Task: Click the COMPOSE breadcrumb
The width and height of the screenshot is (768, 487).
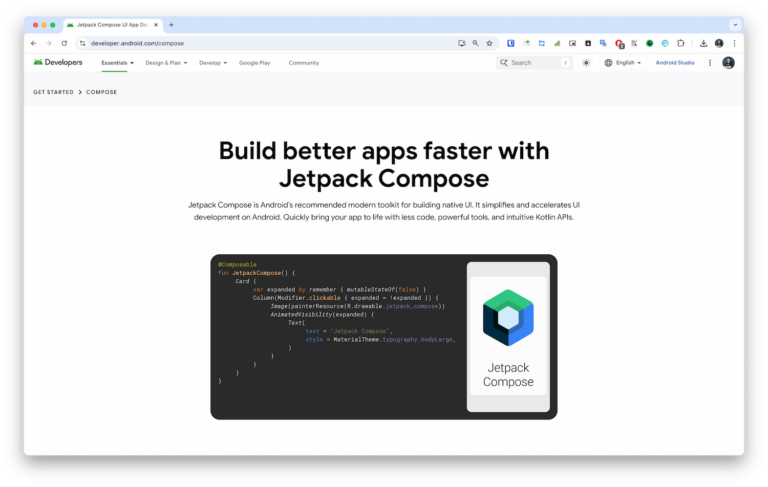Action: tap(101, 92)
